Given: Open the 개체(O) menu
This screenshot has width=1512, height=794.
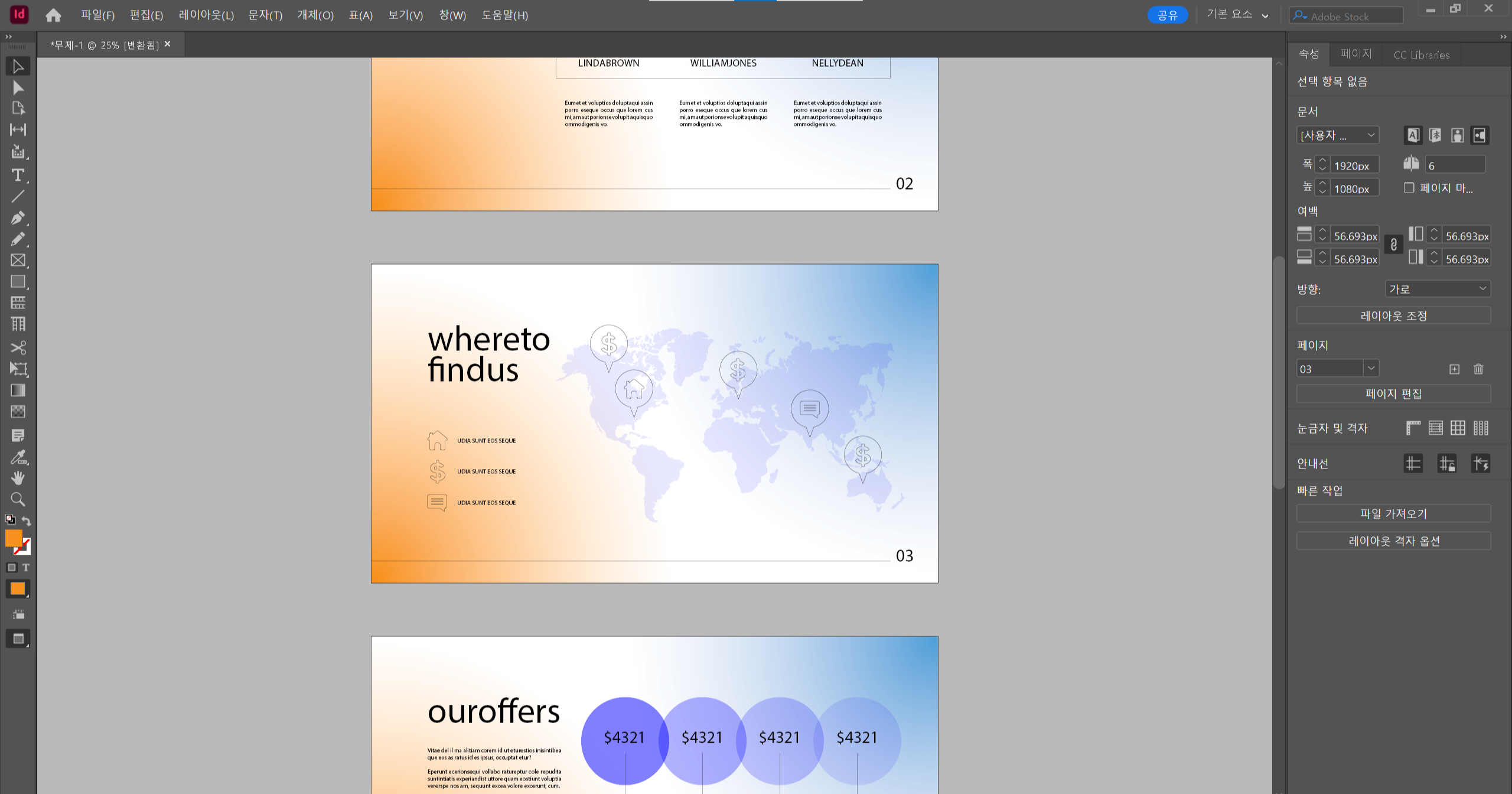Looking at the screenshot, I should point(315,15).
